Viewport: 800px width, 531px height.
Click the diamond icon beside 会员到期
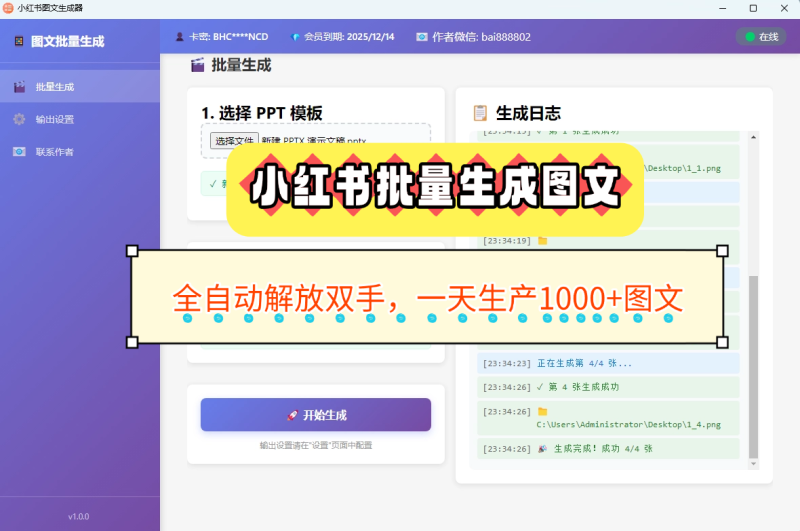[x=295, y=37]
